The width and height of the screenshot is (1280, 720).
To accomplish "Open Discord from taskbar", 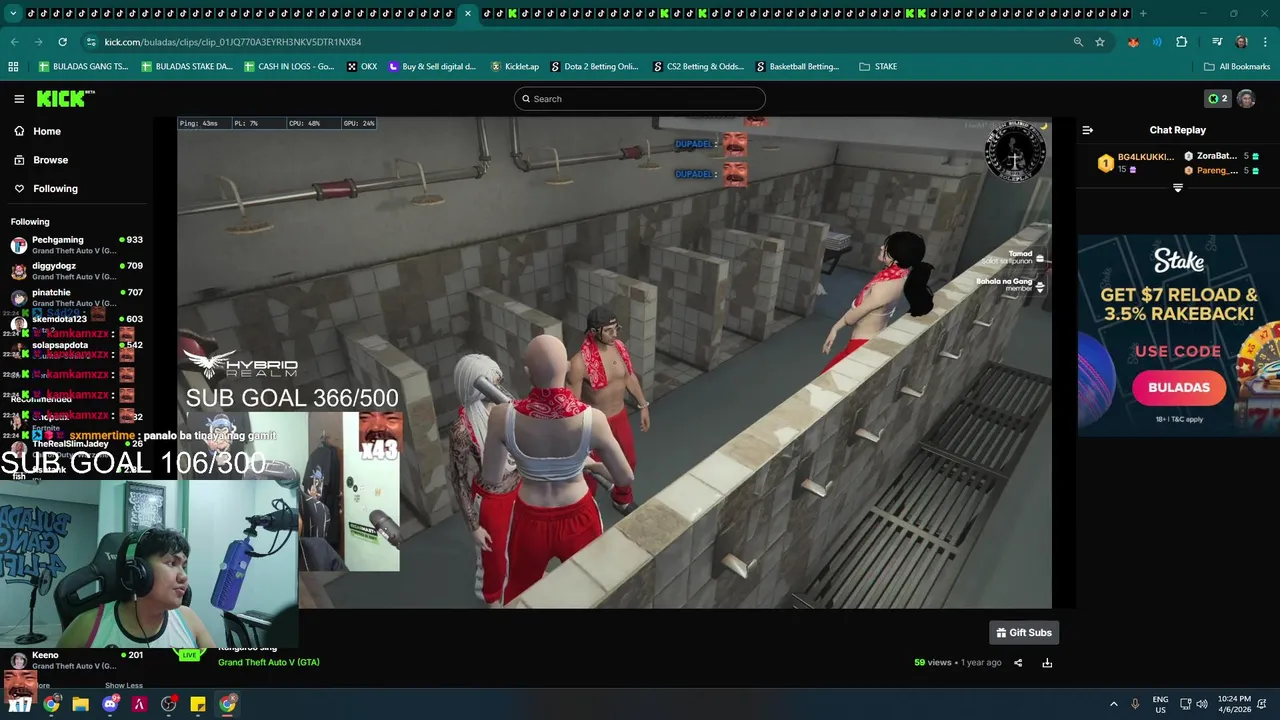I will coord(110,704).
